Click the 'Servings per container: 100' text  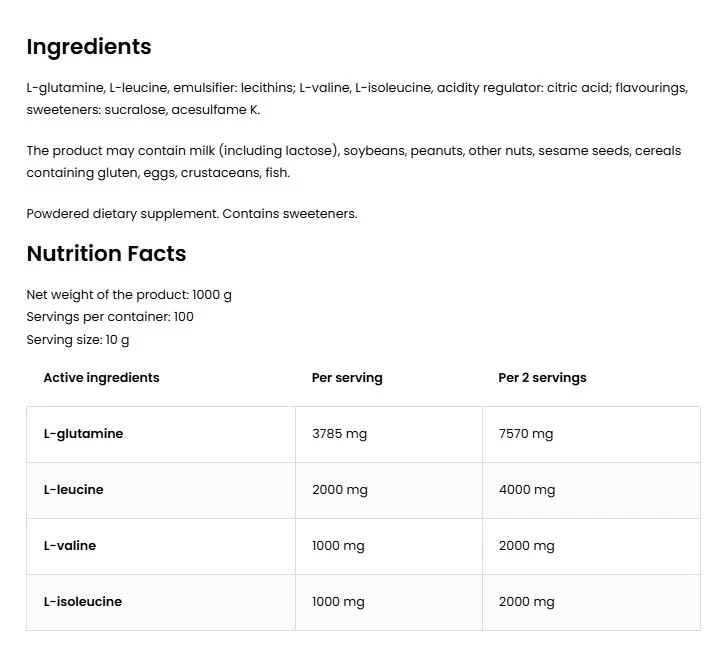click(x=110, y=317)
